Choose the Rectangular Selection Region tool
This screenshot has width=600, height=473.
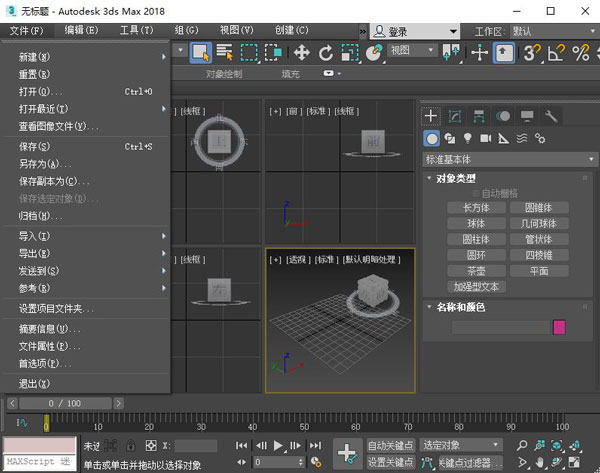point(249,52)
